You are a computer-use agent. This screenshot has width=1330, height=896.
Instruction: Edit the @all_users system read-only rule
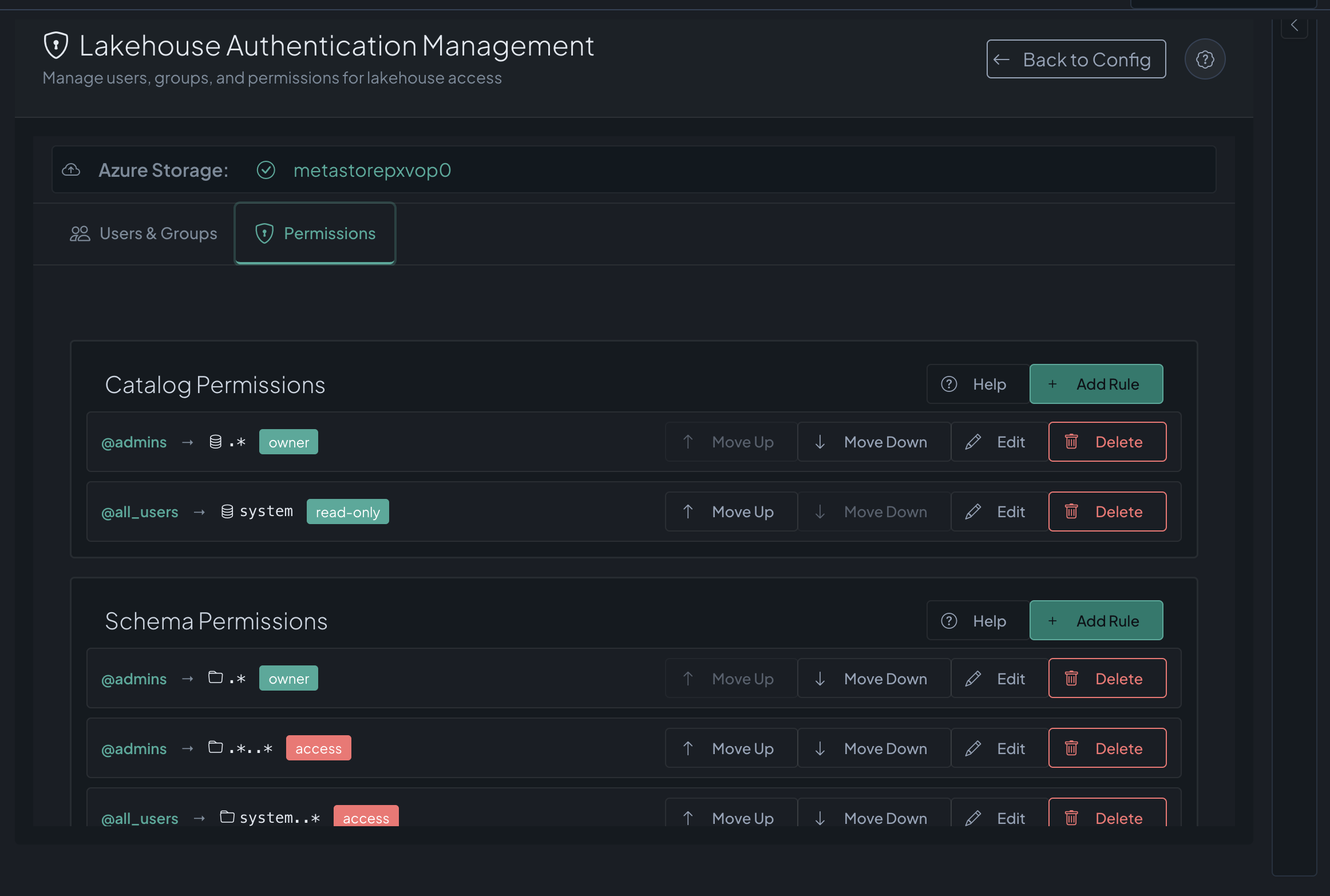click(999, 512)
